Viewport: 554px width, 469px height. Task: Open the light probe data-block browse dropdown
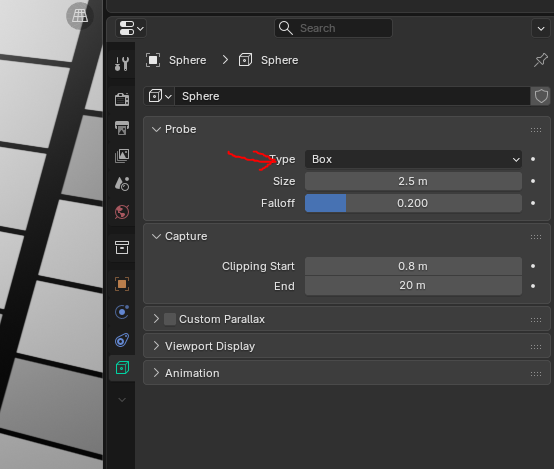(x=160, y=96)
